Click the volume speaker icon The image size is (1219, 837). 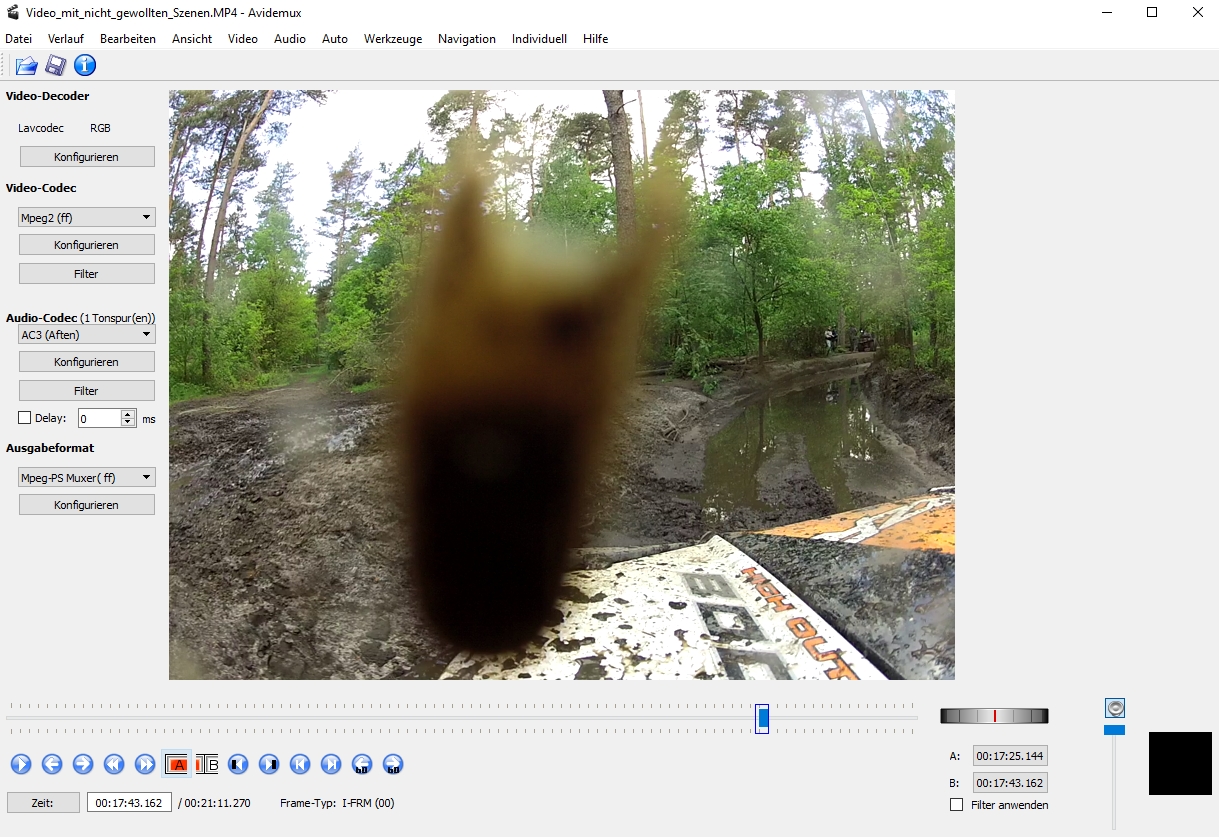pyautogui.click(x=1116, y=708)
